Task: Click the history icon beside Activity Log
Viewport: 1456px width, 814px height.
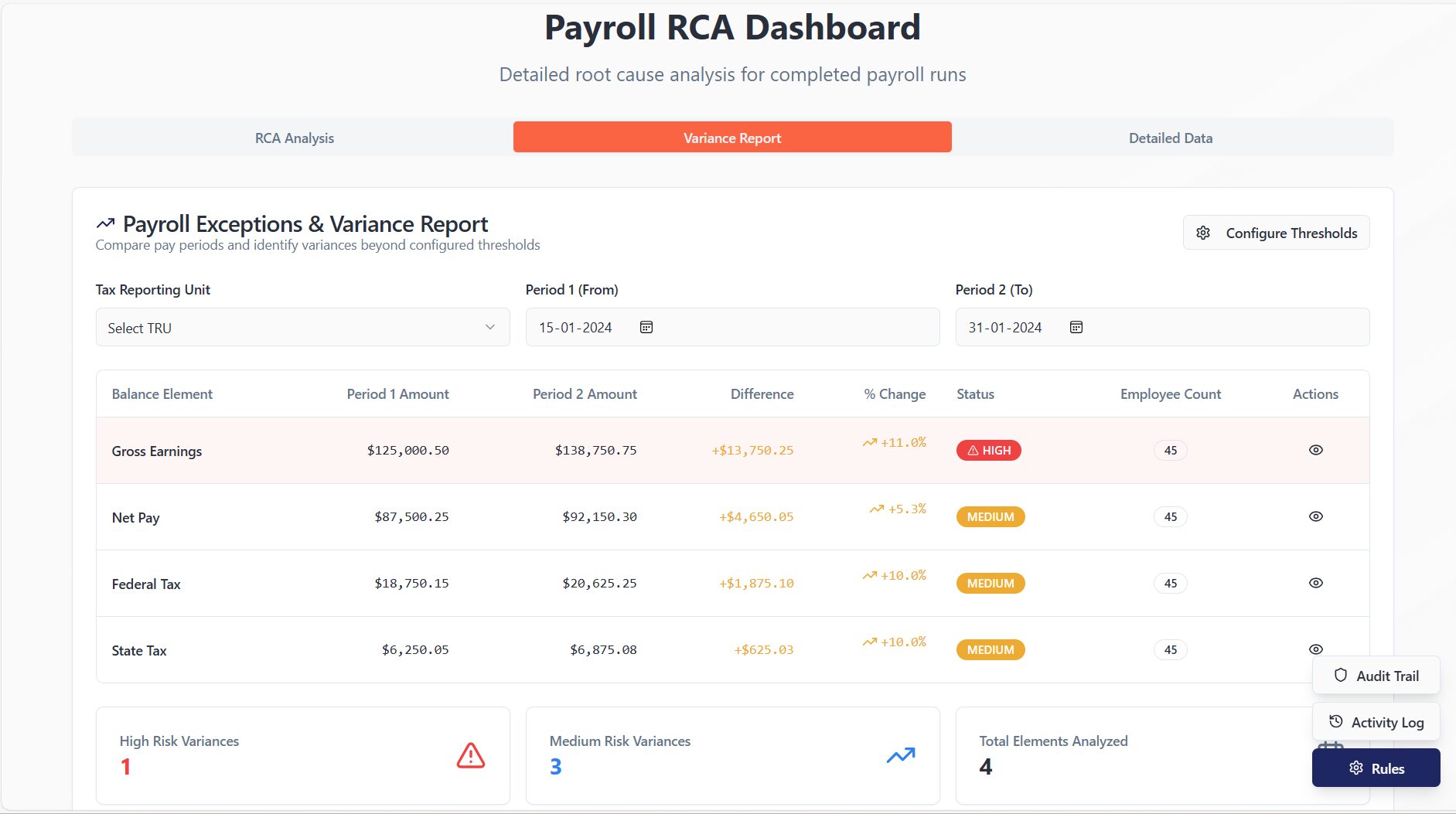Action: 1335,721
